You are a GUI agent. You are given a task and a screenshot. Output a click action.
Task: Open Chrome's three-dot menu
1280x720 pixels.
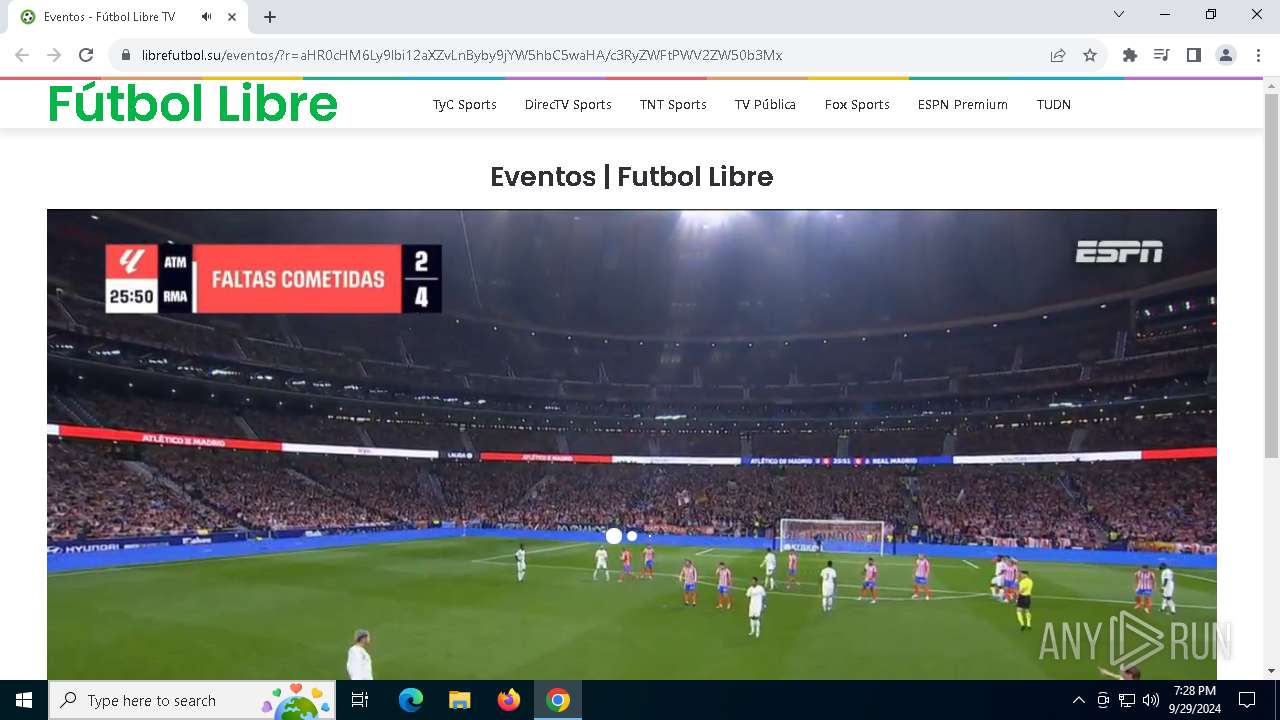[x=1258, y=55]
